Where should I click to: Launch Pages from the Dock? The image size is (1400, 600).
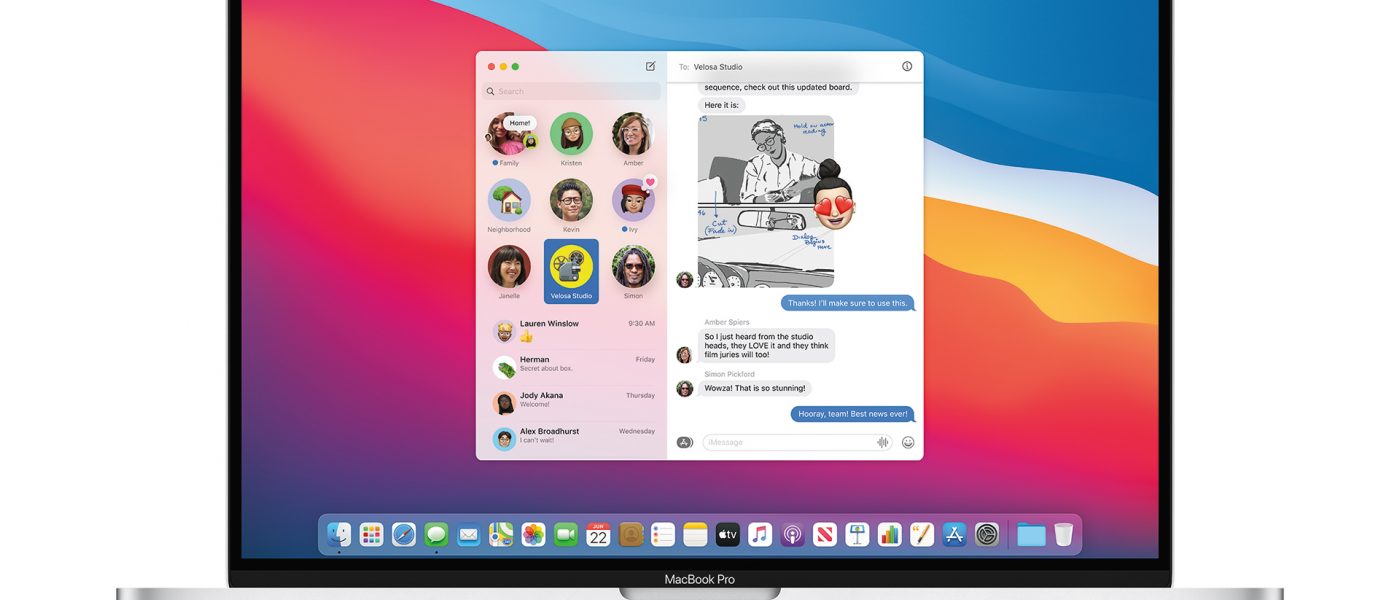click(922, 535)
